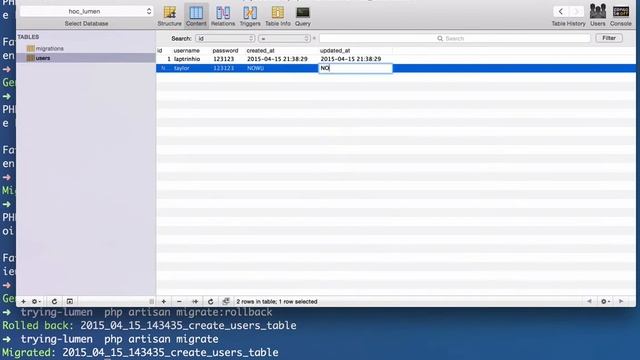This screenshot has height=360, width=640.
Task: Sort by the created_at column header
Action: [260, 51]
